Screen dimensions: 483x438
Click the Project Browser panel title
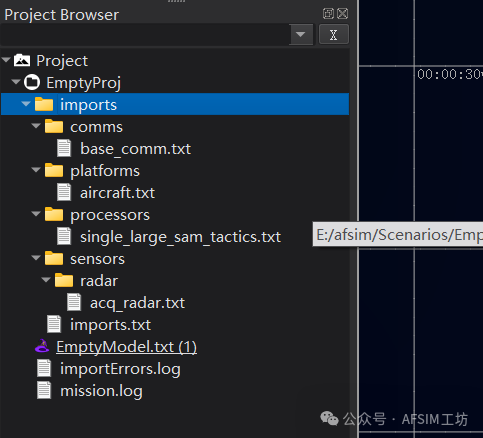pos(62,15)
